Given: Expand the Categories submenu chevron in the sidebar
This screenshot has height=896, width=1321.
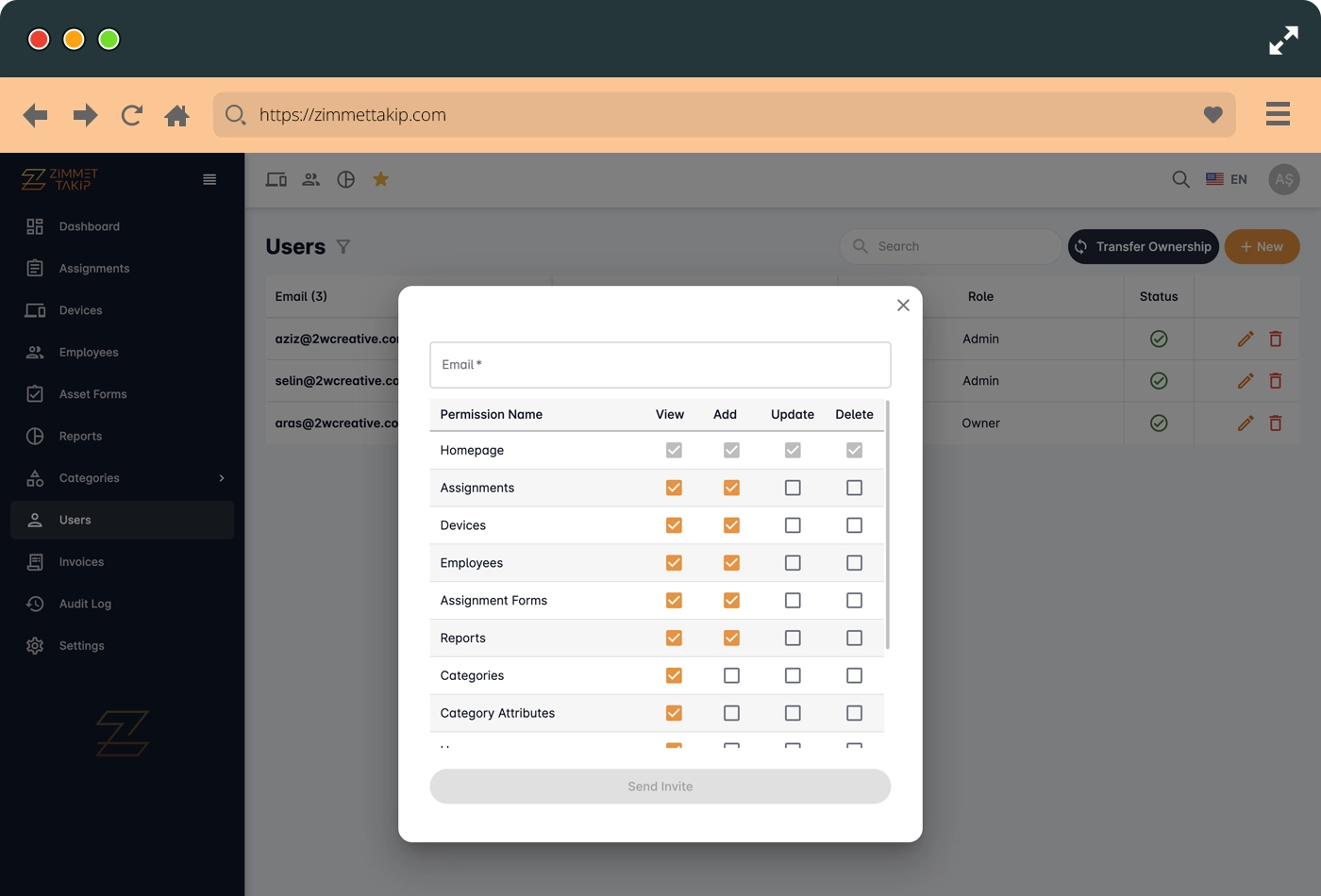Looking at the screenshot, I should (222, 478).
